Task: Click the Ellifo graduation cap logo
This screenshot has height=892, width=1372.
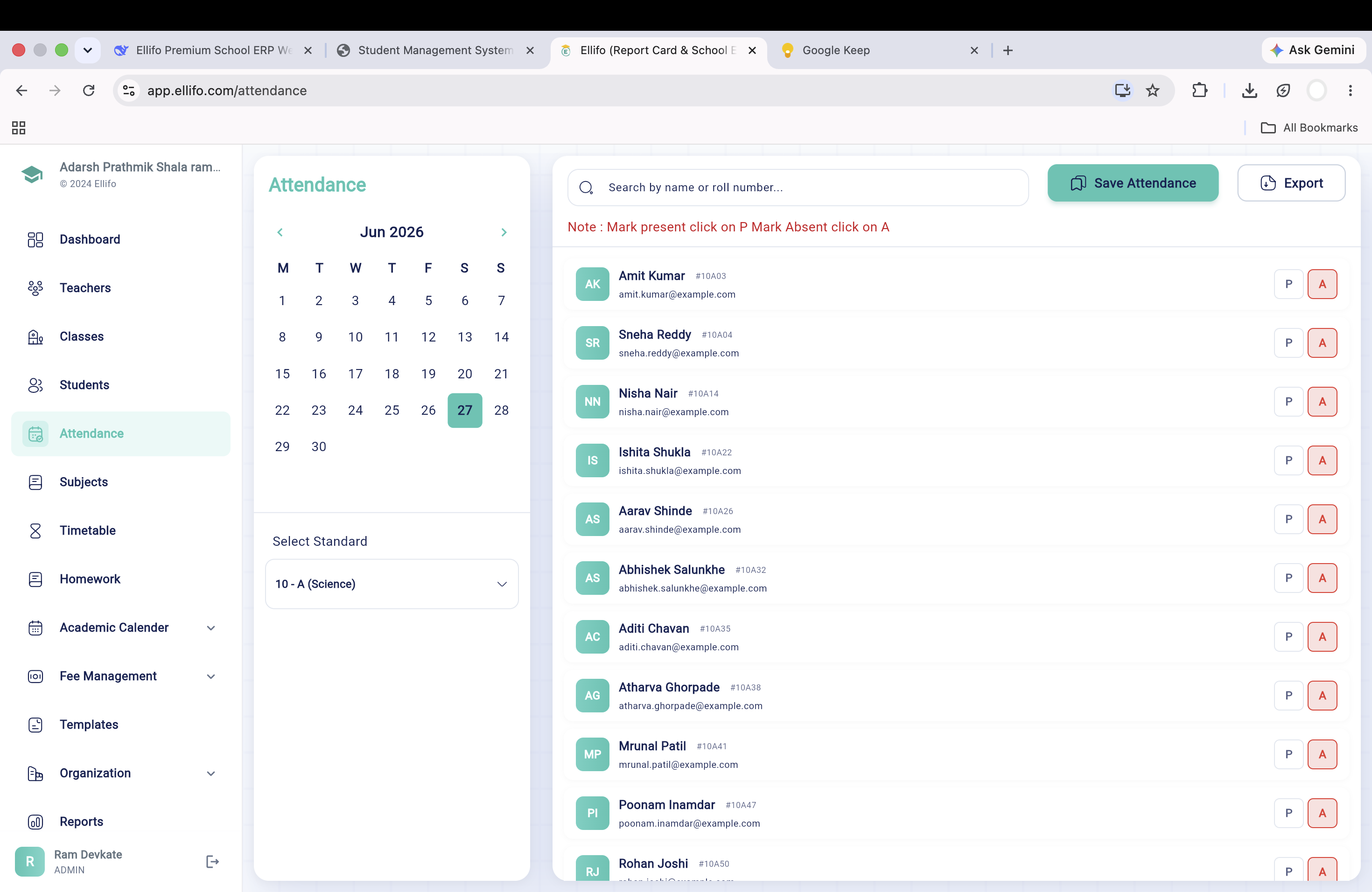Action: [x=32, y=174]
